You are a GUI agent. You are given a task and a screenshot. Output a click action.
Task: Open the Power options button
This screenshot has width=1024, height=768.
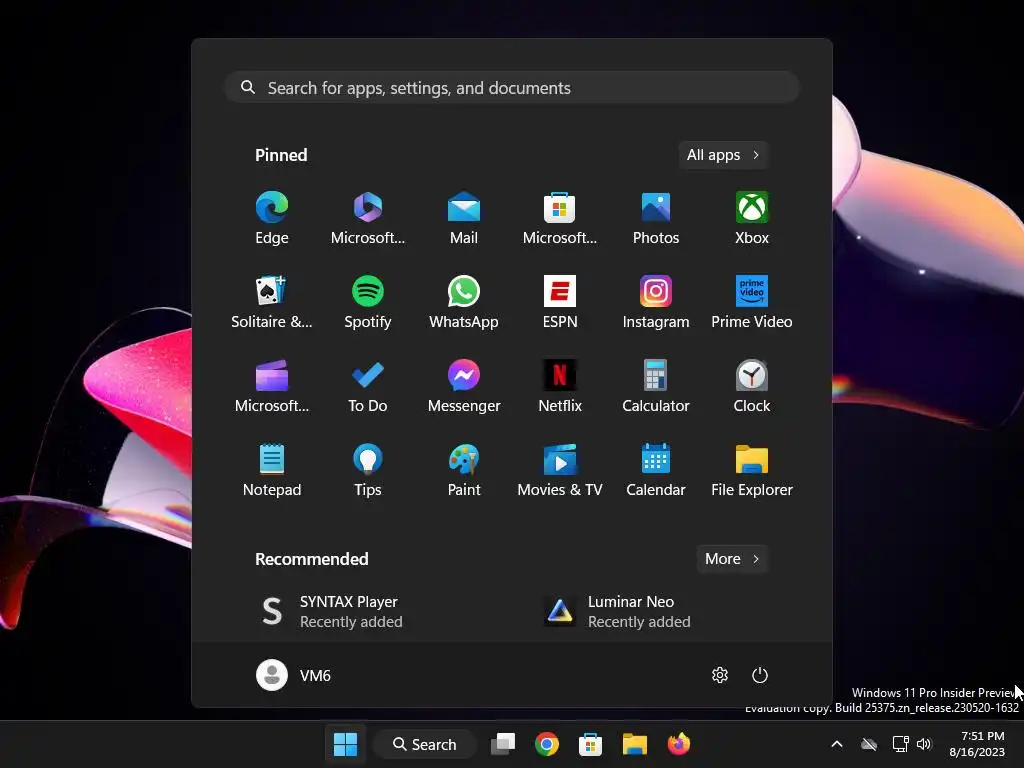pyautogui.click(x=760, y=675)
